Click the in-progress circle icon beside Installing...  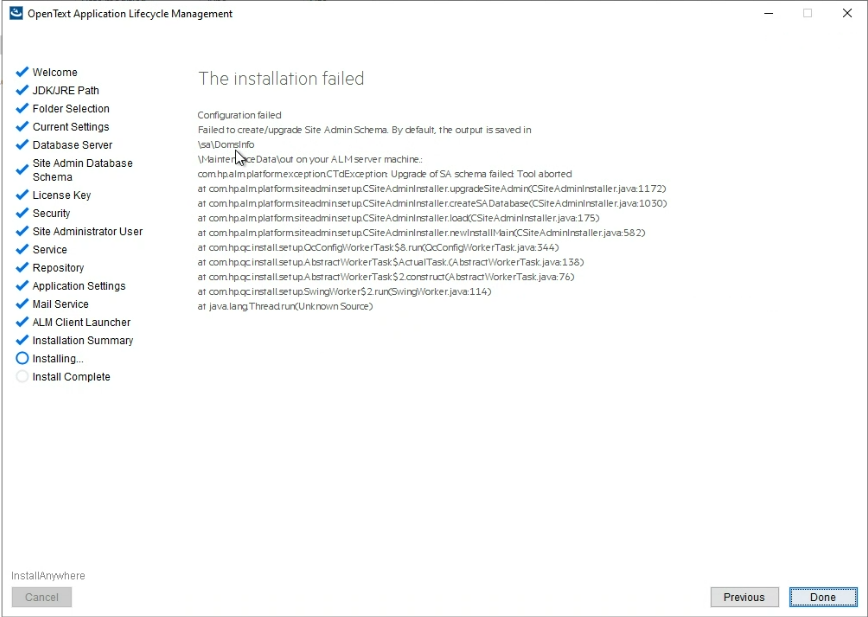[x=23, y=358]
